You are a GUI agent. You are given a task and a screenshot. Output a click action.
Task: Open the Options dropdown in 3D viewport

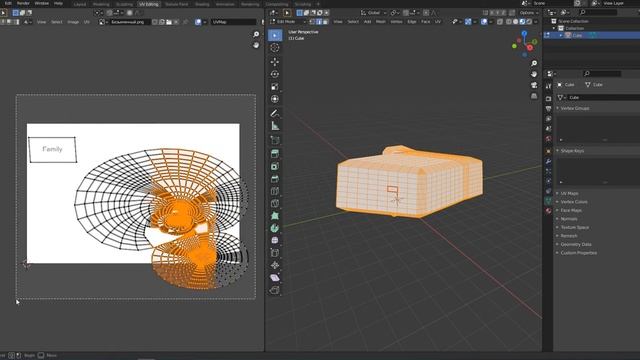point(530,13)
